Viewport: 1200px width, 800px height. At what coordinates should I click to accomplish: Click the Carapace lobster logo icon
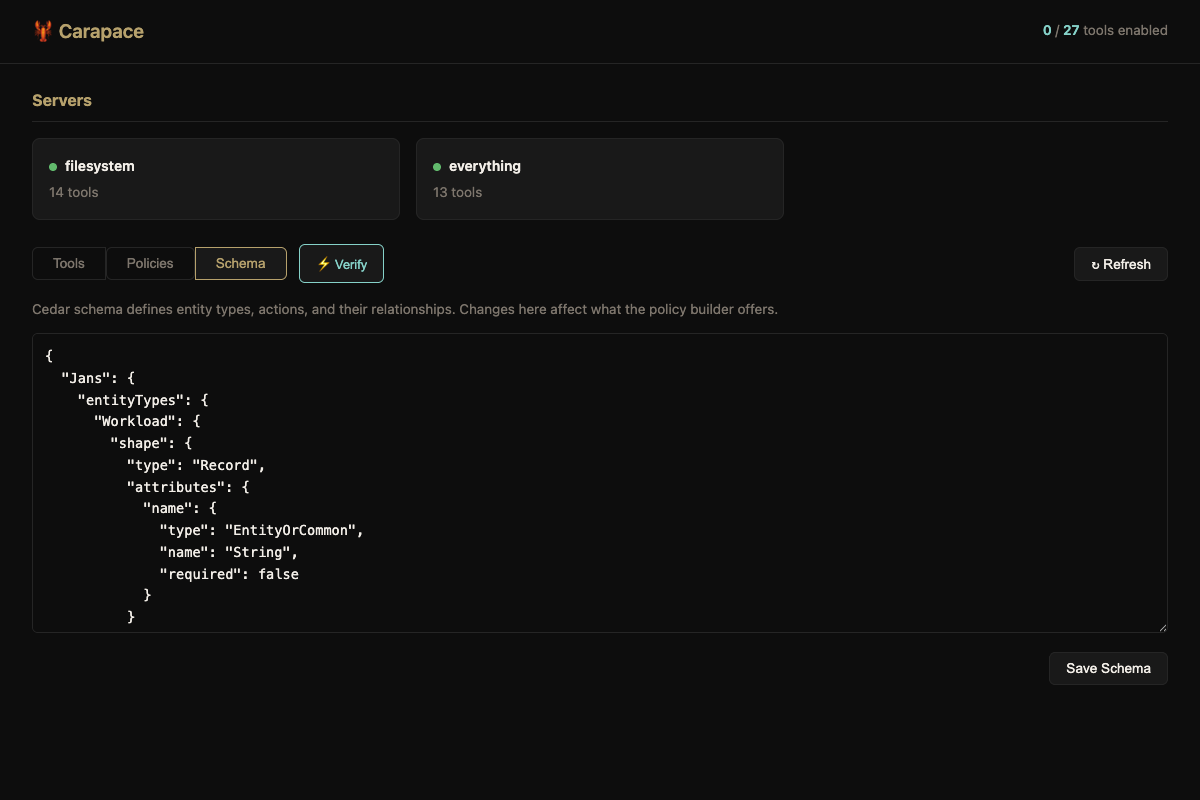[43, 31]
